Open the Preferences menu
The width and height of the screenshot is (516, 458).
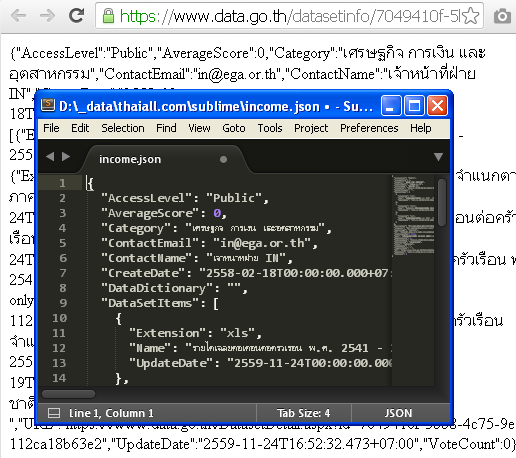tap(369, 128)
